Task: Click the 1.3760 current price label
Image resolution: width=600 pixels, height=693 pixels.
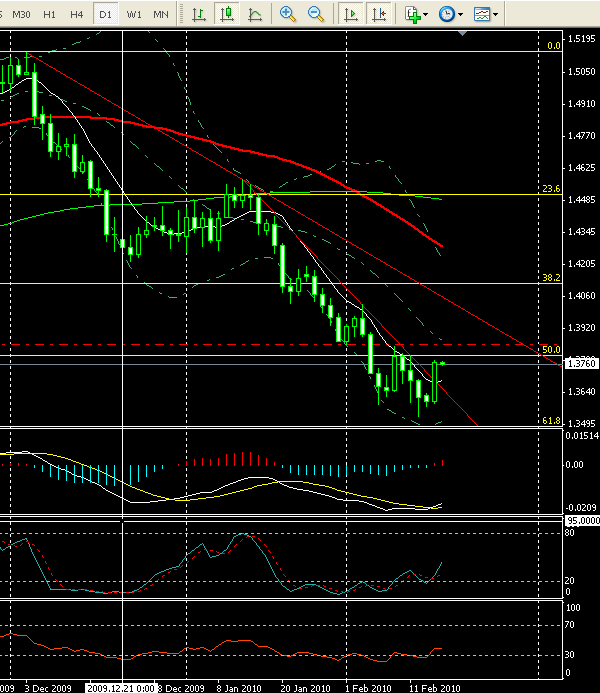Action: click(581, 364)
